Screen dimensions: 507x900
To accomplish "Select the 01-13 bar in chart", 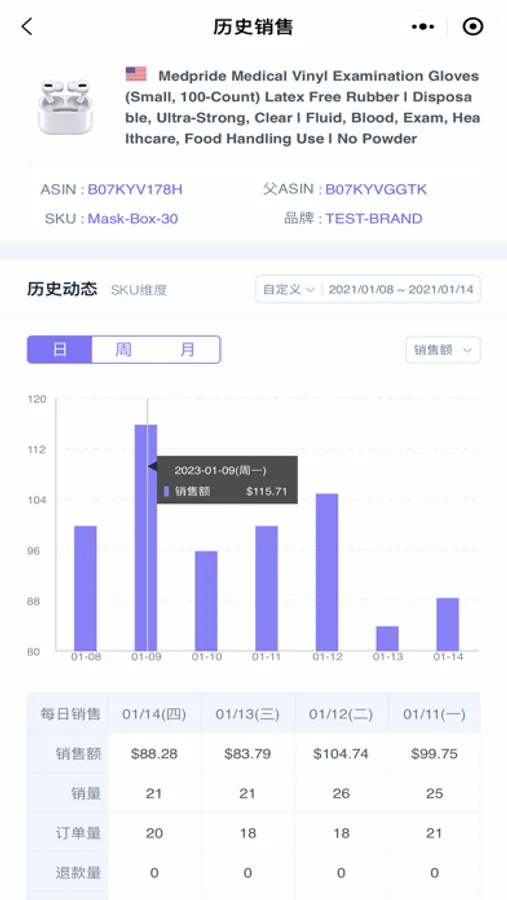I will tap(387, 638).
